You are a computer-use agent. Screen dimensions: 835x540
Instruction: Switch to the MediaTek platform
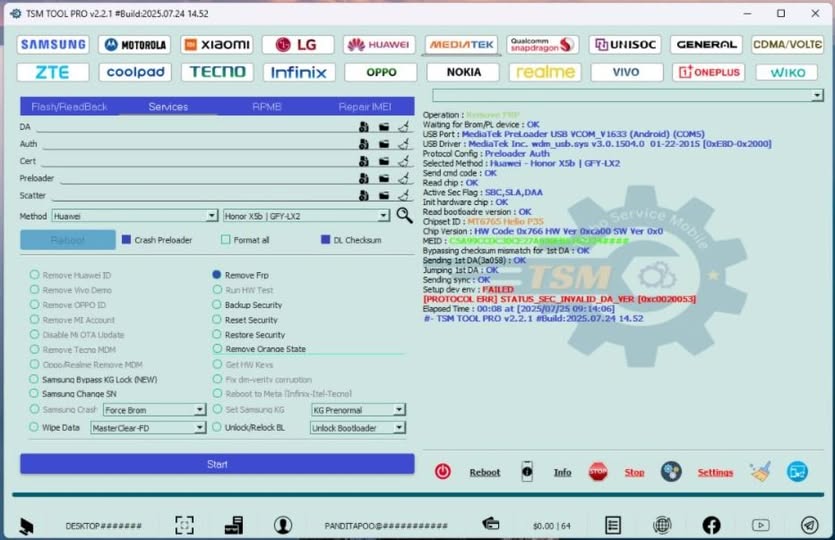pos(462,45)
